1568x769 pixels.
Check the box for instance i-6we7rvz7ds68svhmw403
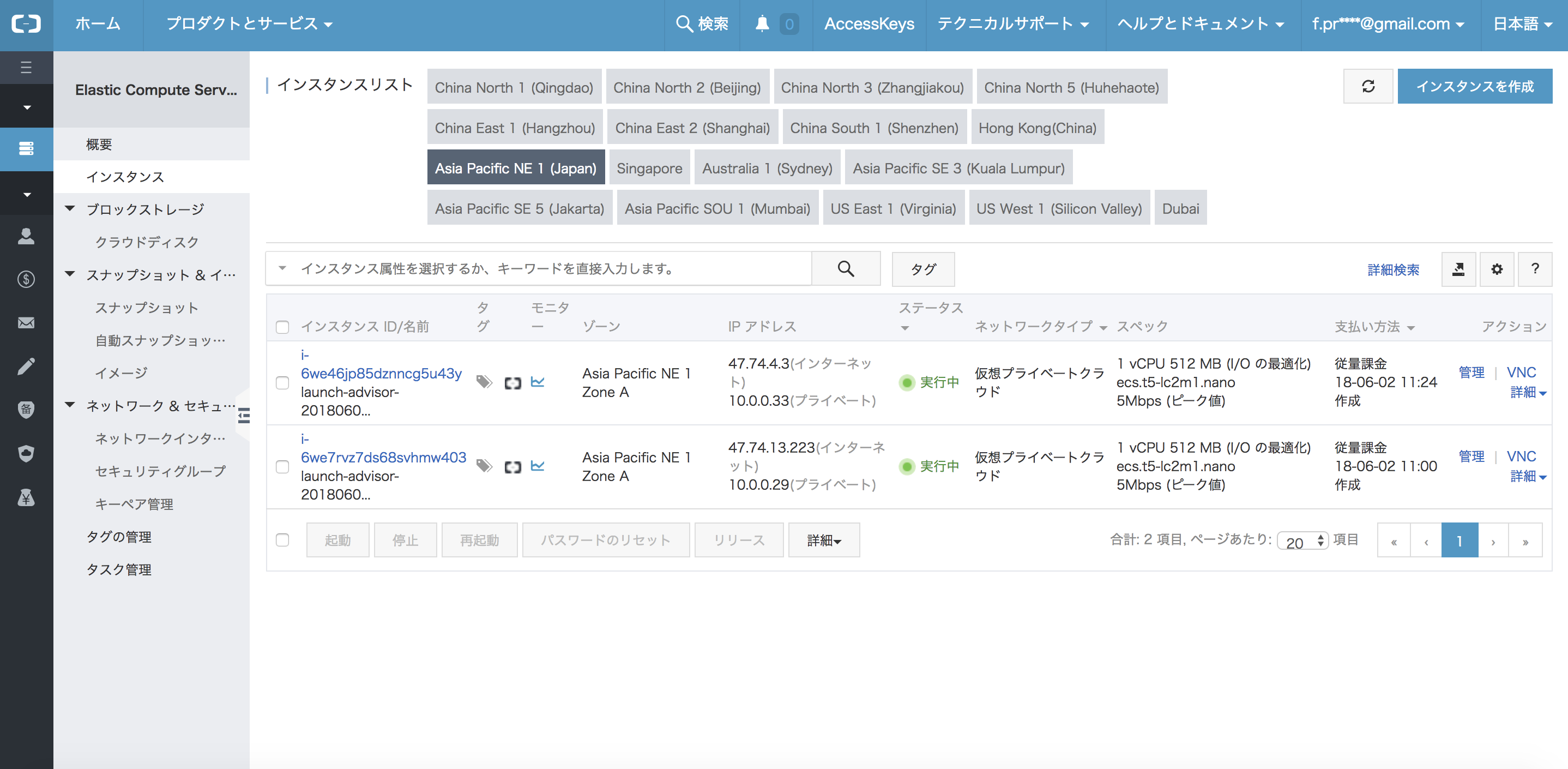click(x=282, y=466)
